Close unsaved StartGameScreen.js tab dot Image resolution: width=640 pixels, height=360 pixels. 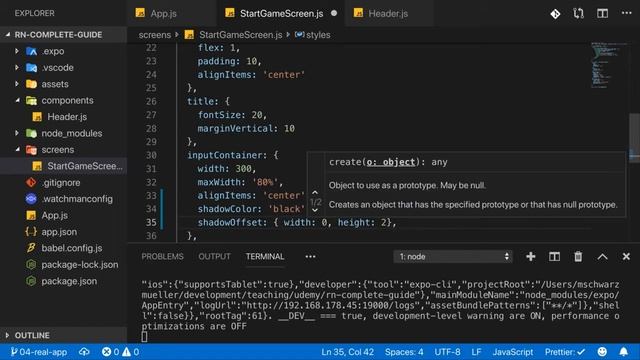pos(334,13)
